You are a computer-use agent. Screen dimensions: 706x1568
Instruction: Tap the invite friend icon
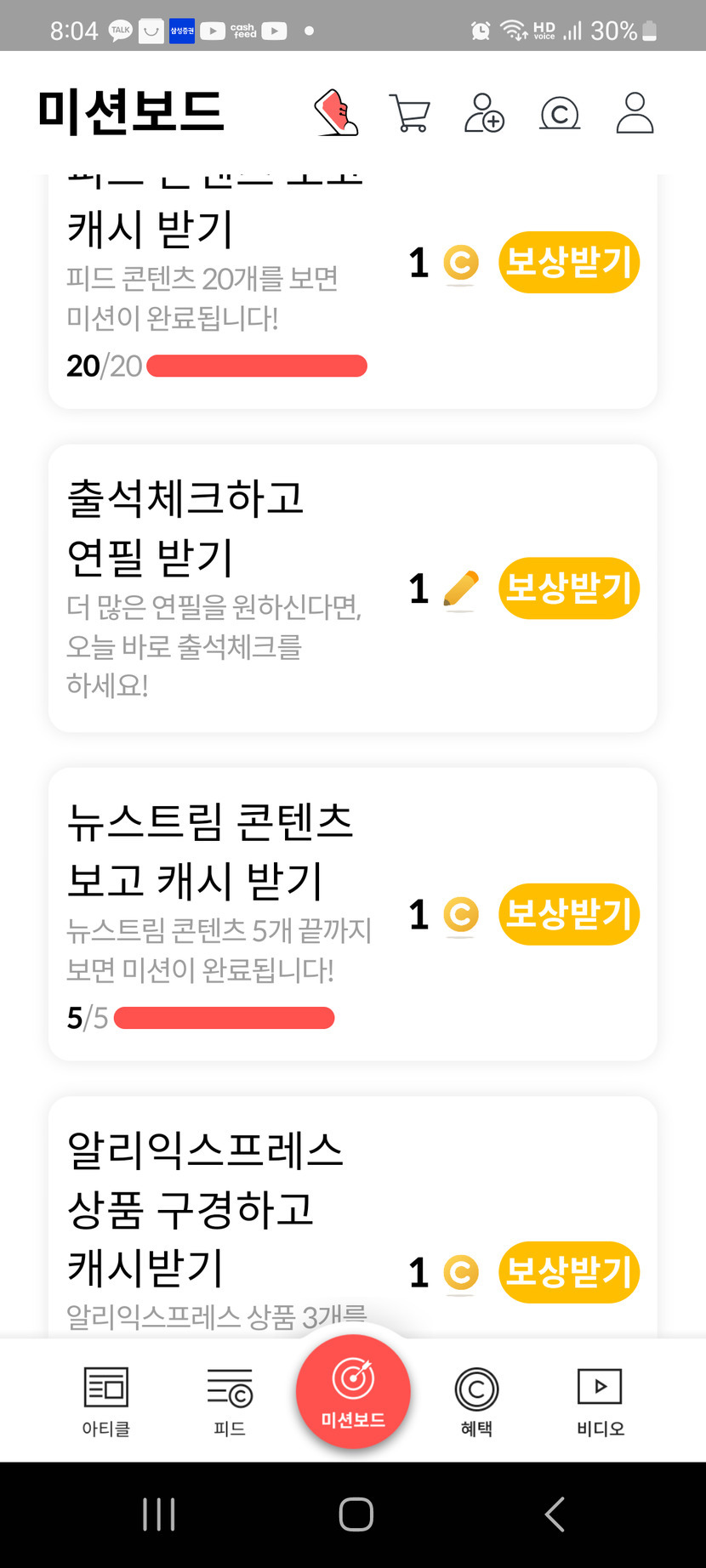pyautogui.click(x=484, y=113)
